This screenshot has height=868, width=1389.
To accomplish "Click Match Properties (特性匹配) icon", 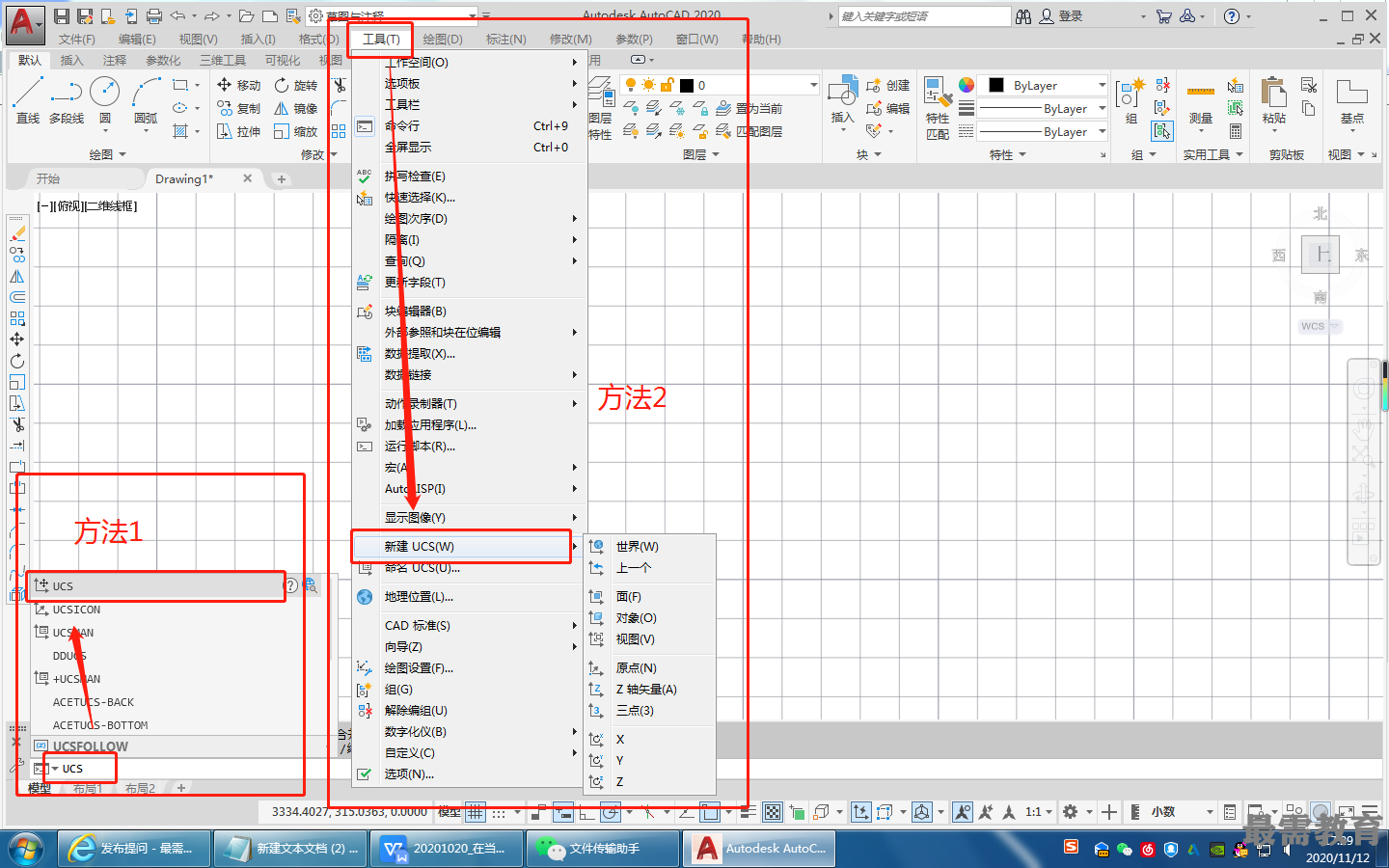I will (937, 93).
